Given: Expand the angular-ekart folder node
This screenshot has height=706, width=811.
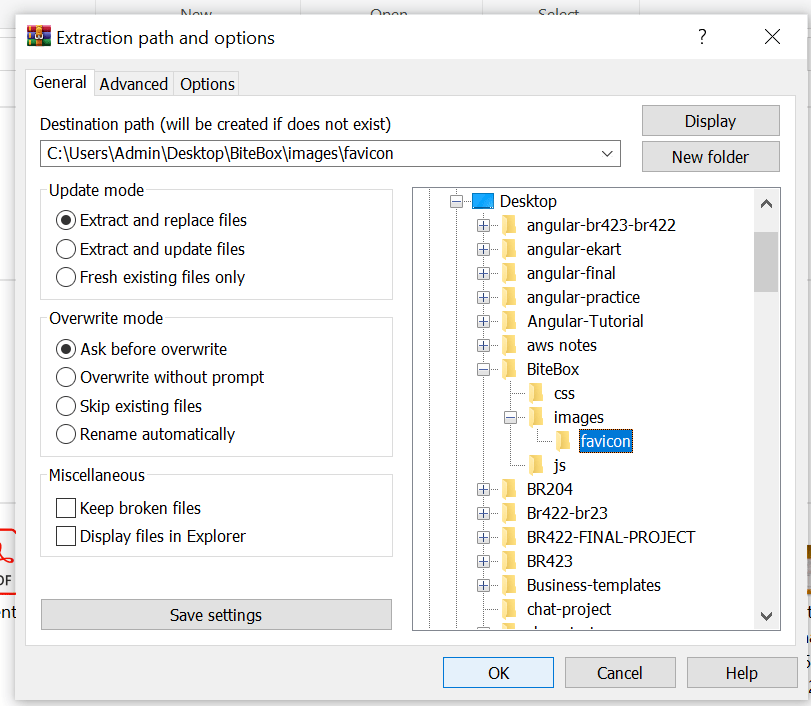Looking at the screenshot, I should 484,249.
